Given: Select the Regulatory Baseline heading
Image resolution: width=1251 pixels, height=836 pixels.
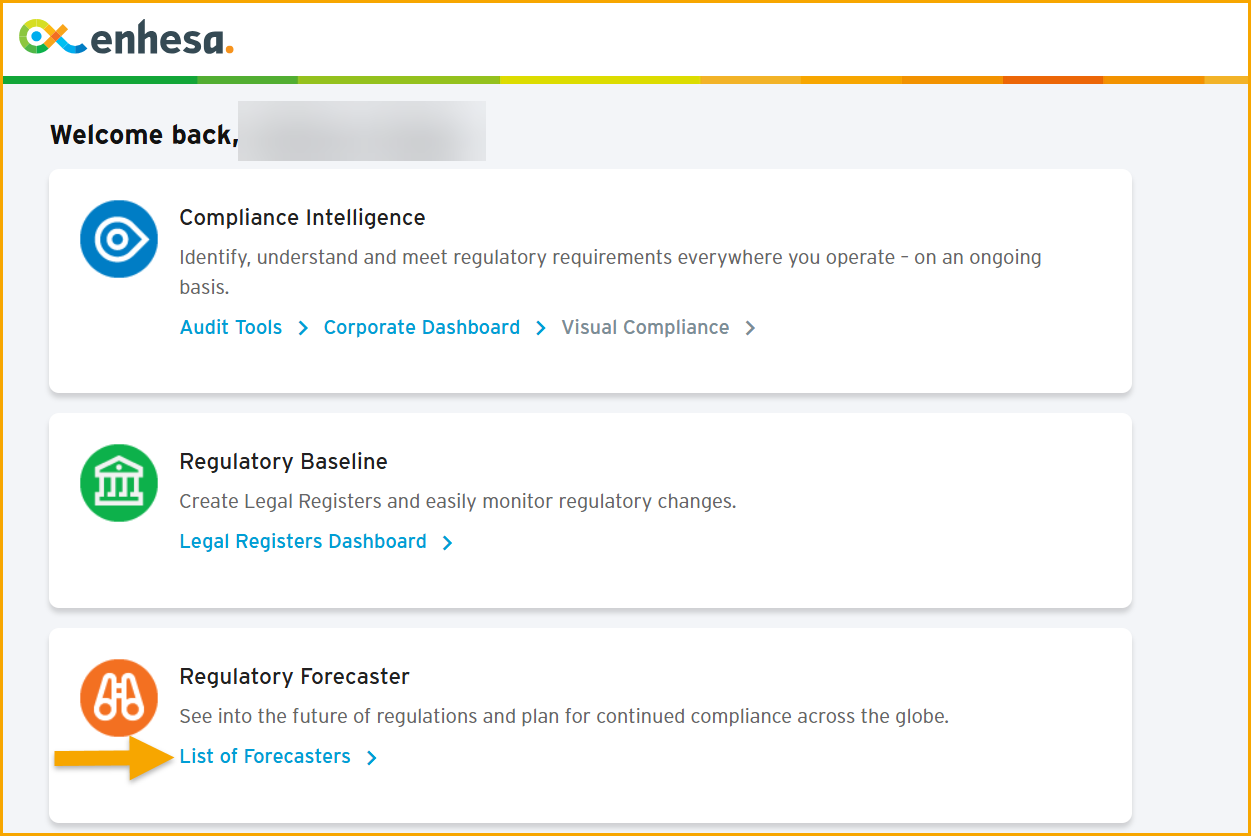Looking at the screenshot, I should tap(283, 461).
